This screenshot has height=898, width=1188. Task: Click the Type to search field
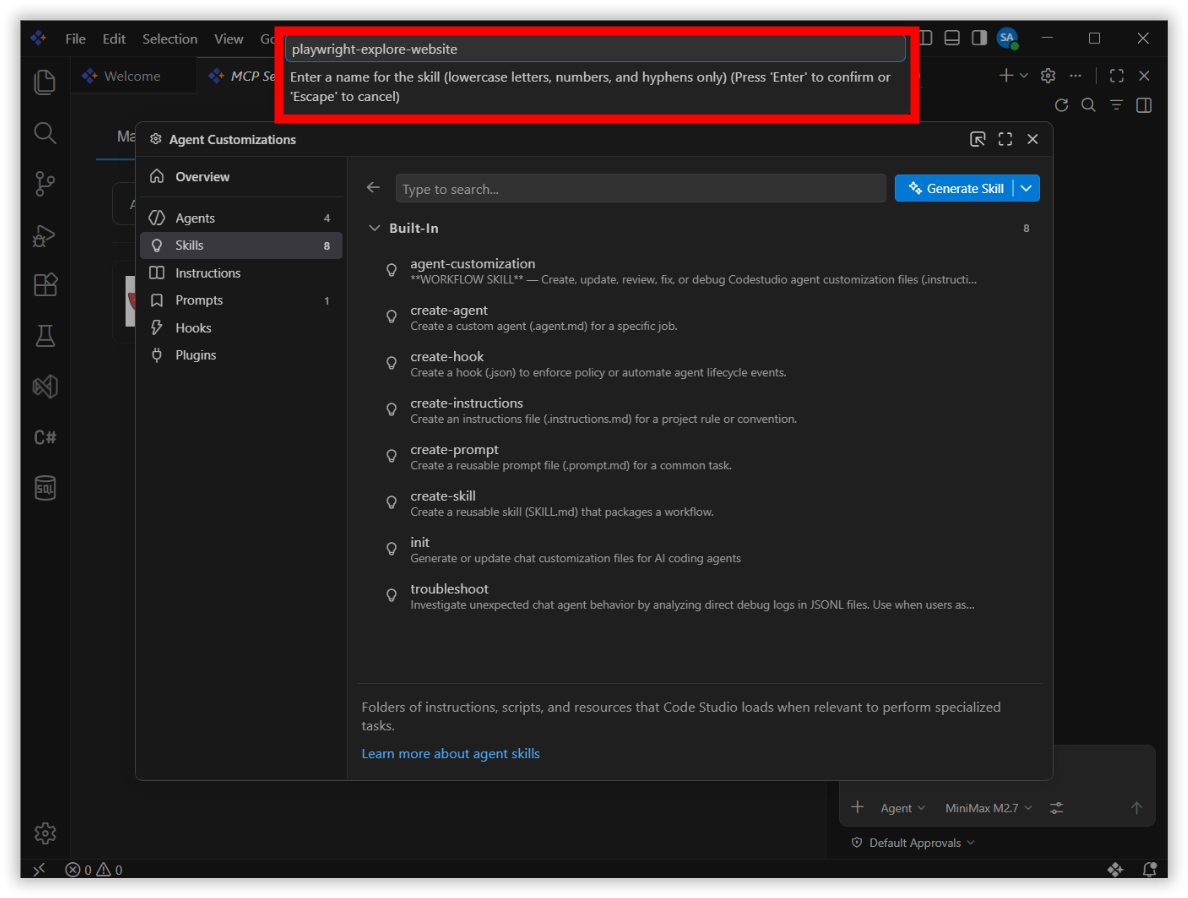tap(640, 189)
